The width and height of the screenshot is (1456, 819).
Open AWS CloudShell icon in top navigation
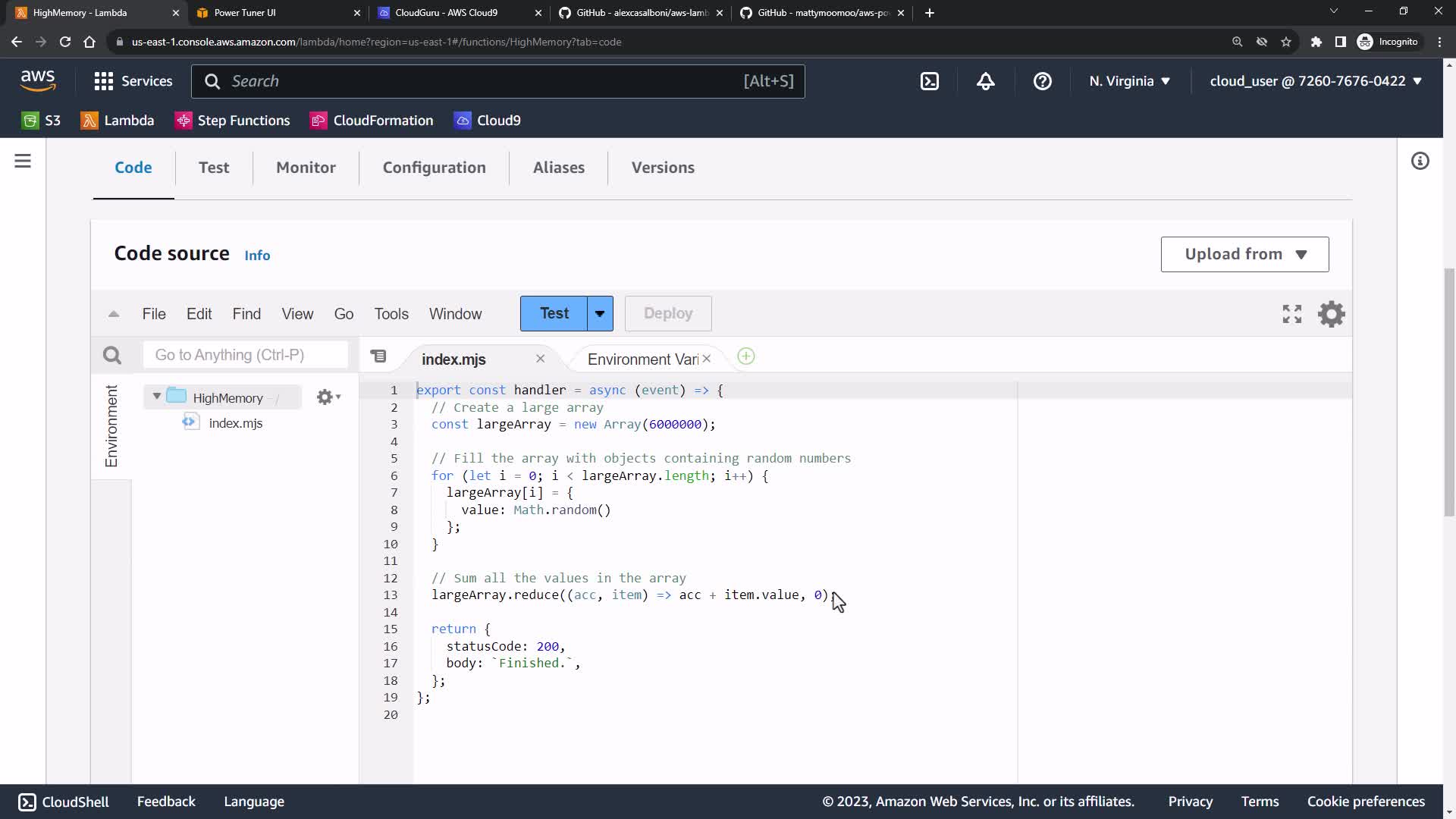pos(930,81)
